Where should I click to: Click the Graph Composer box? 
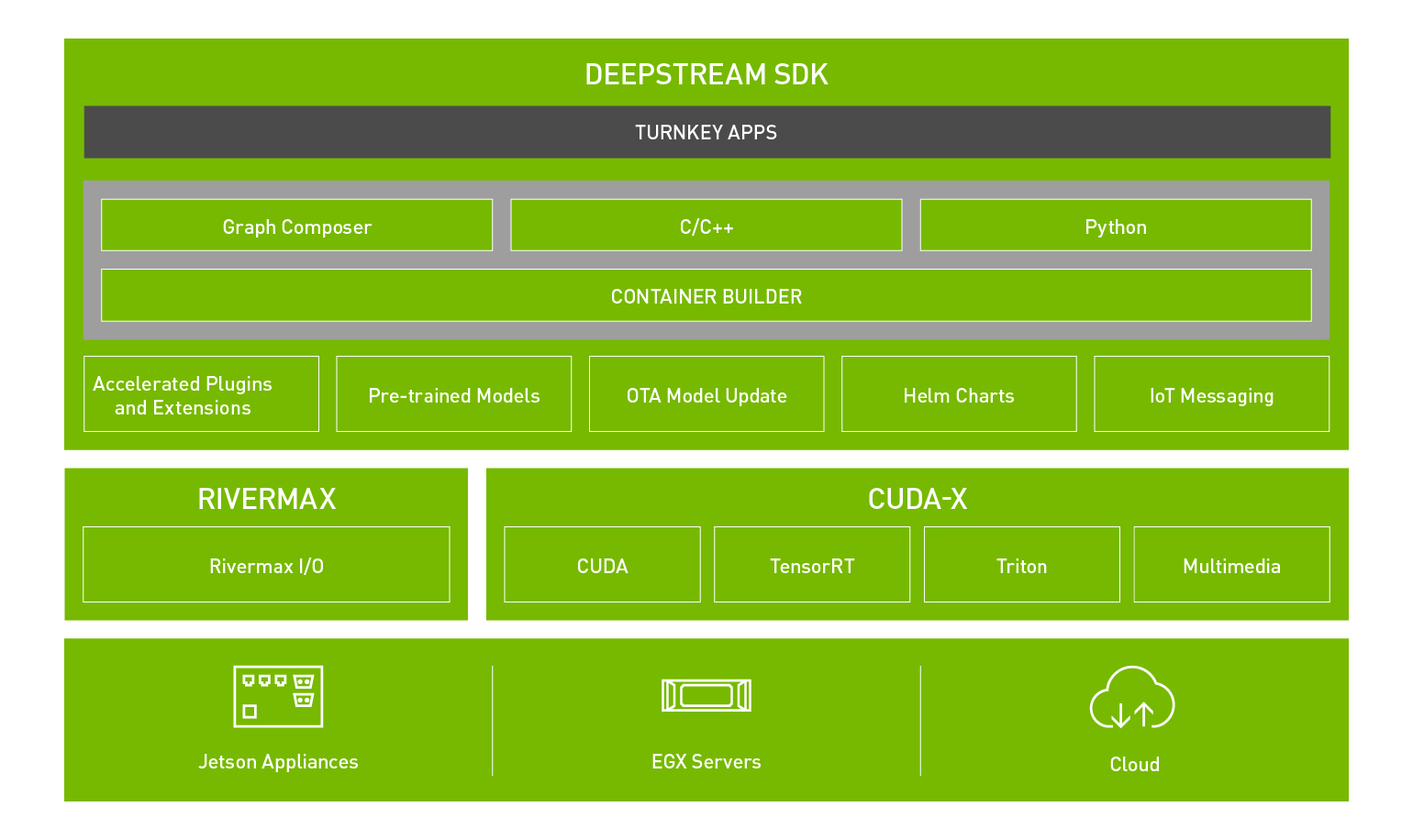(296, 226)
